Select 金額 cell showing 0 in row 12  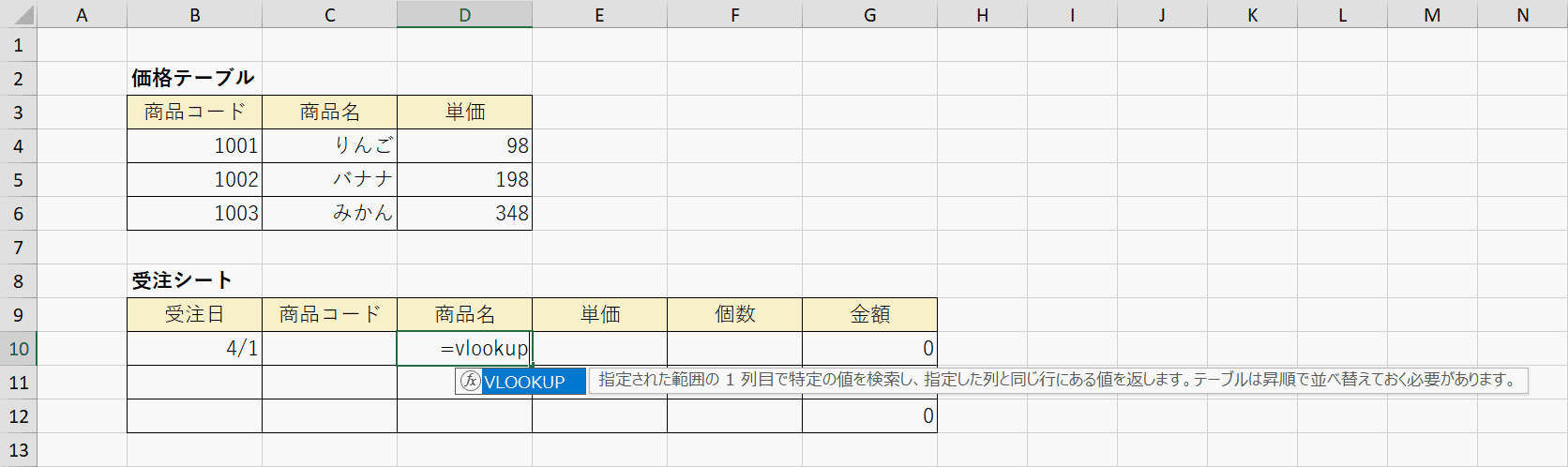(869, 415)
